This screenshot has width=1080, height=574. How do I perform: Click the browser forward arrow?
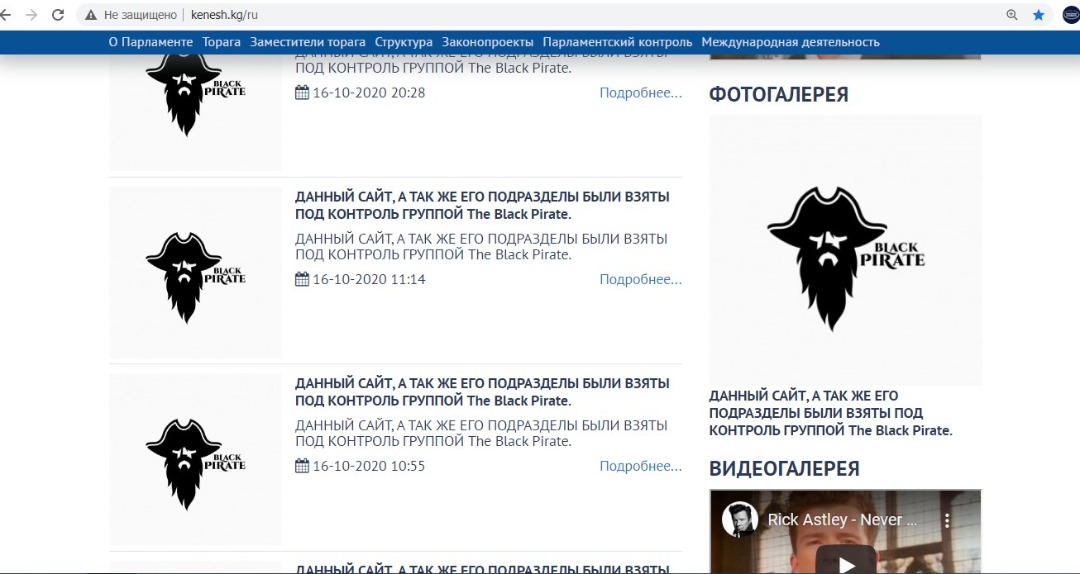31,15
